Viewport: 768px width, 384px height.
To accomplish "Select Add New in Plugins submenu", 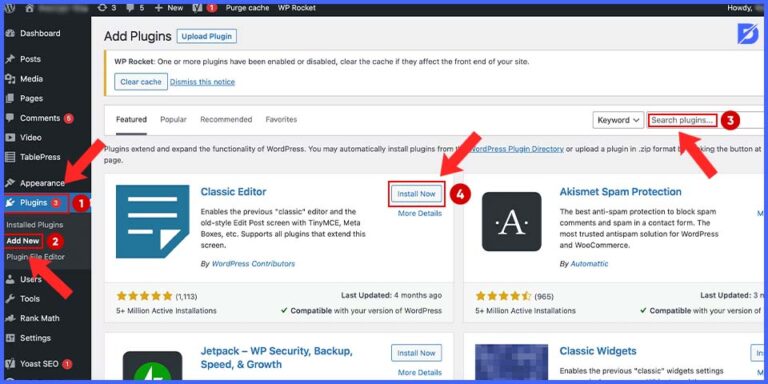I will (x=23, y=241).
